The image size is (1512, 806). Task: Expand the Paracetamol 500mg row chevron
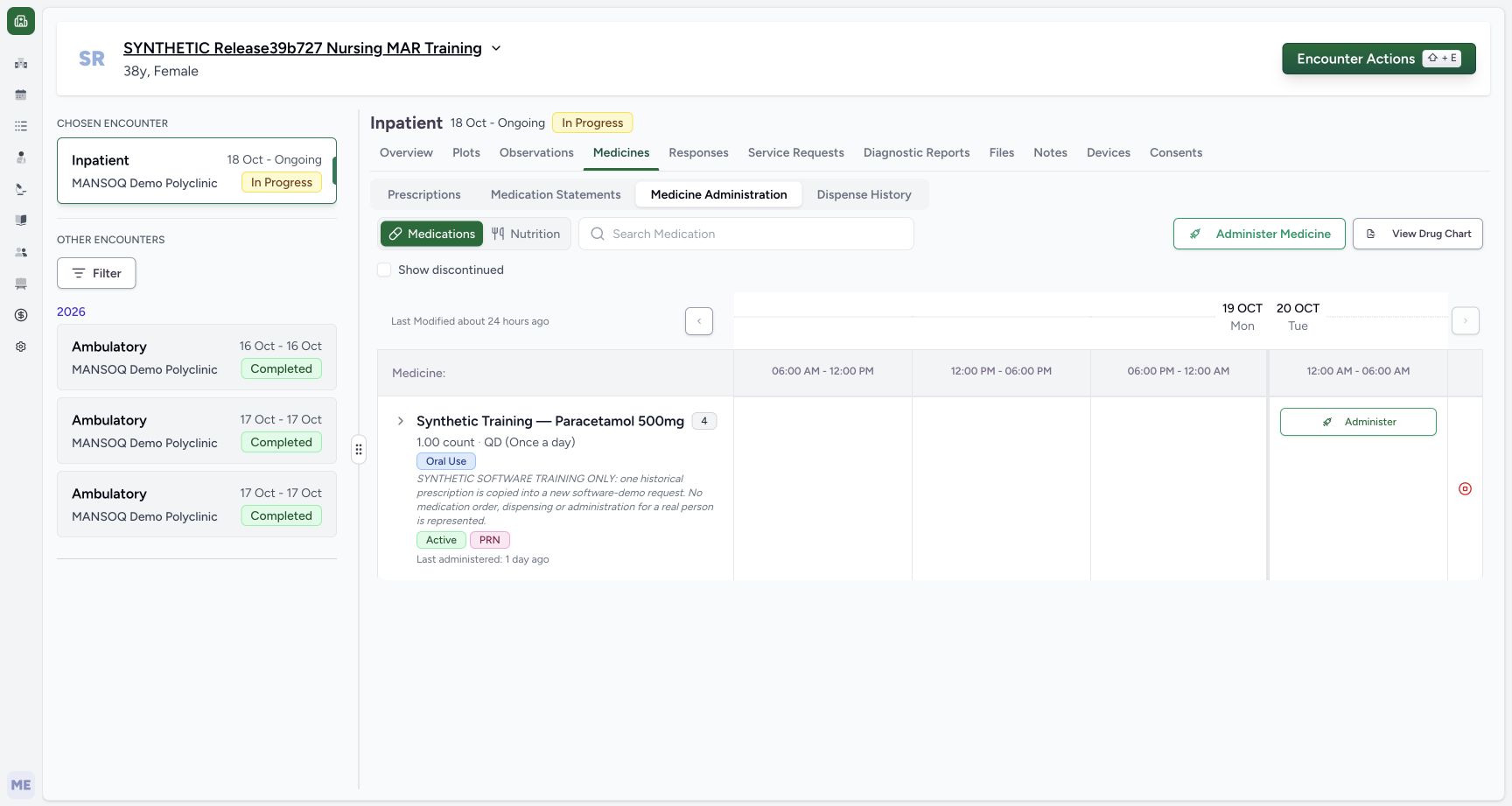(x=401, y=421)
